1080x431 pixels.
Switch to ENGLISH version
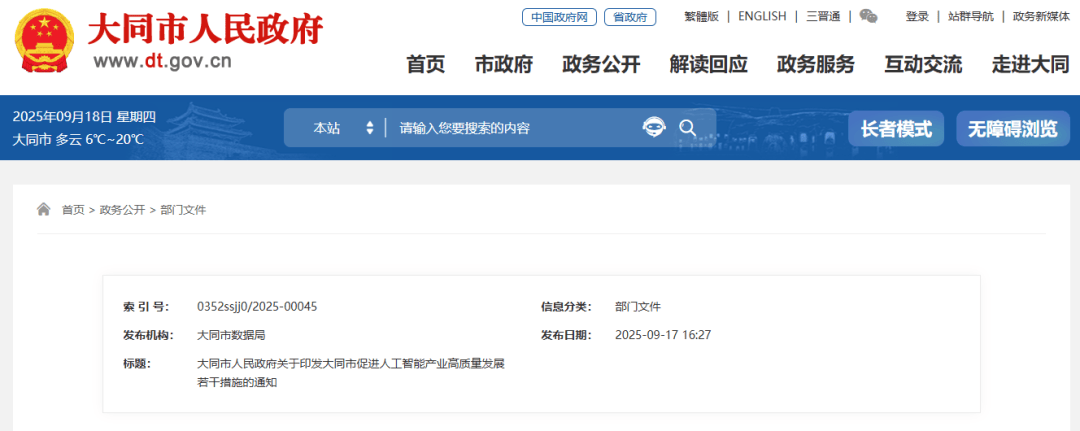pos(762,16)
